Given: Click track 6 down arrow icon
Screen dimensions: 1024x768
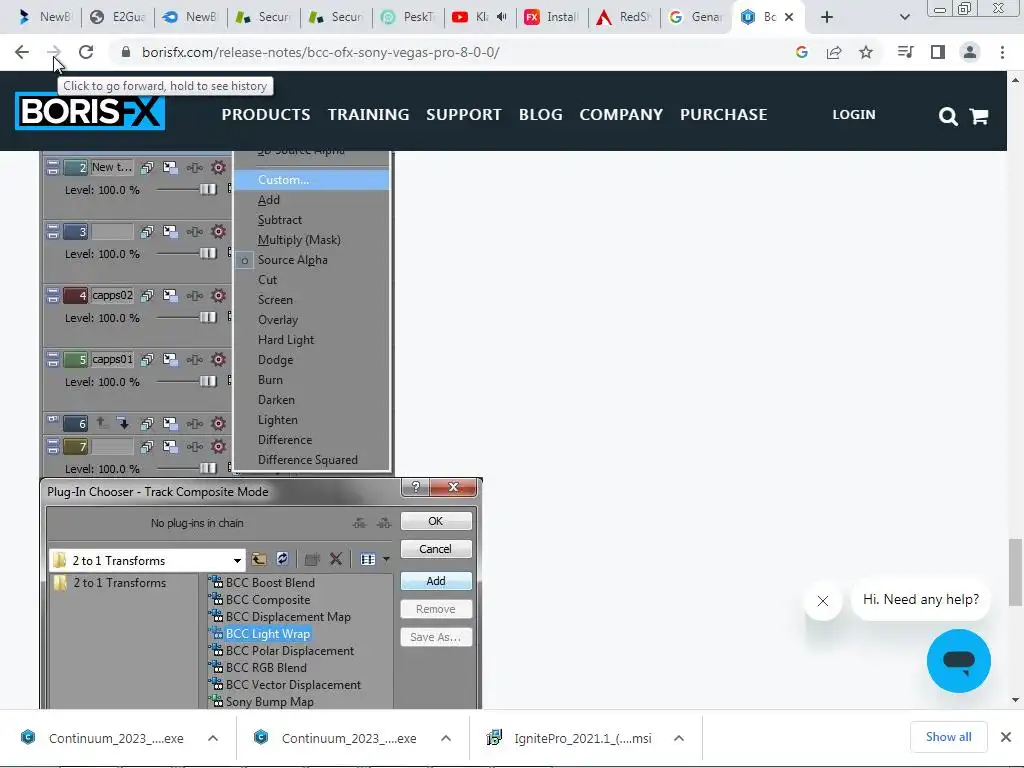Looking at the screenshot, I should pyautogui.click(x=123, y=423).
